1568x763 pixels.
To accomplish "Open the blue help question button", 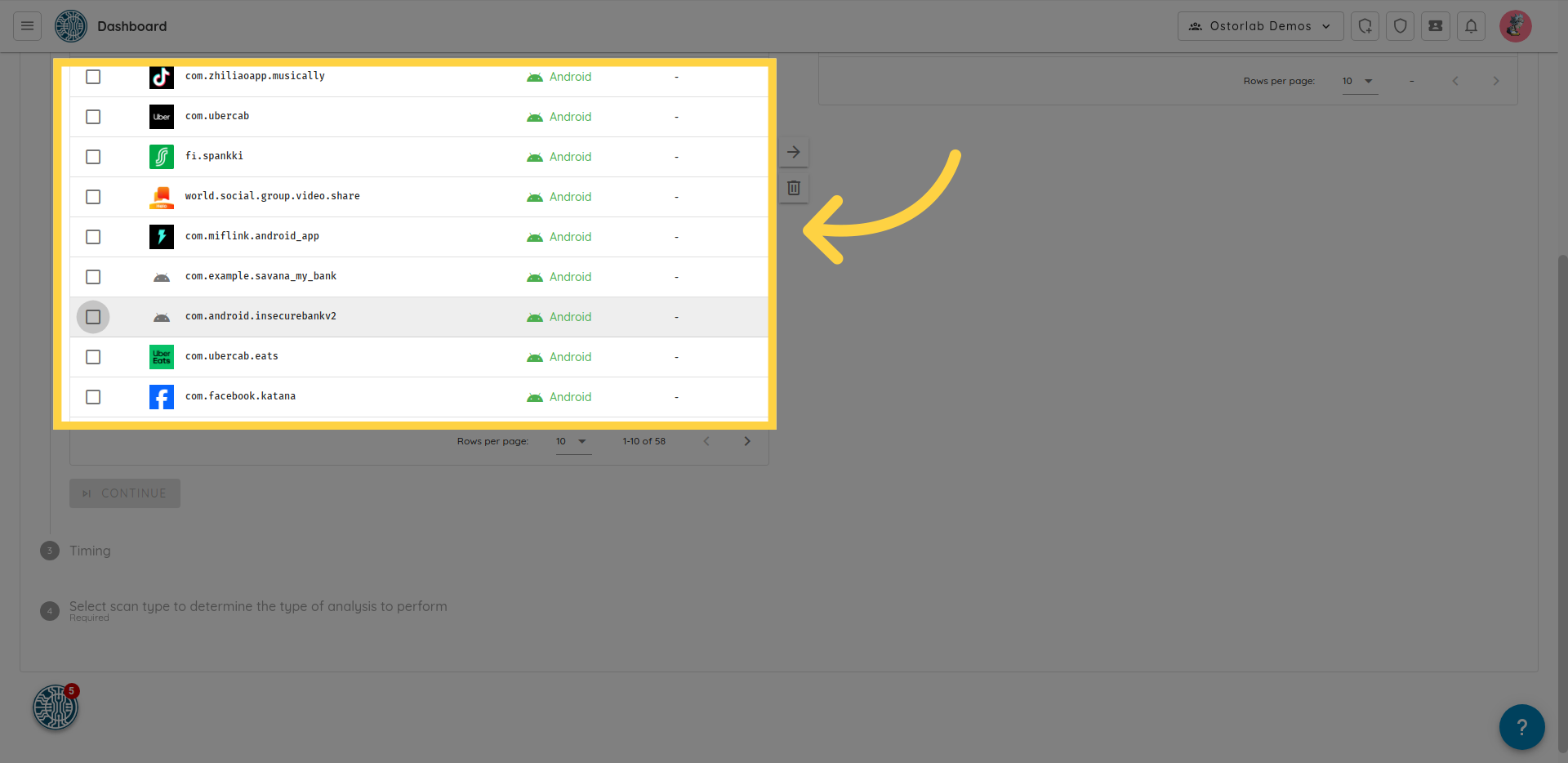I will click(x=1521, y=726).
